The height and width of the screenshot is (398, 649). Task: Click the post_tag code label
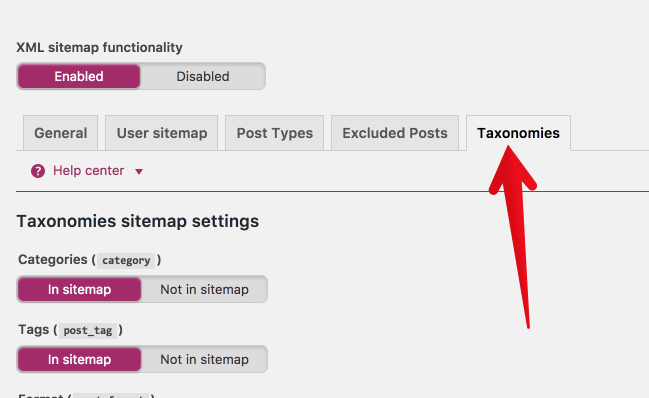click(x=88, y=330)
